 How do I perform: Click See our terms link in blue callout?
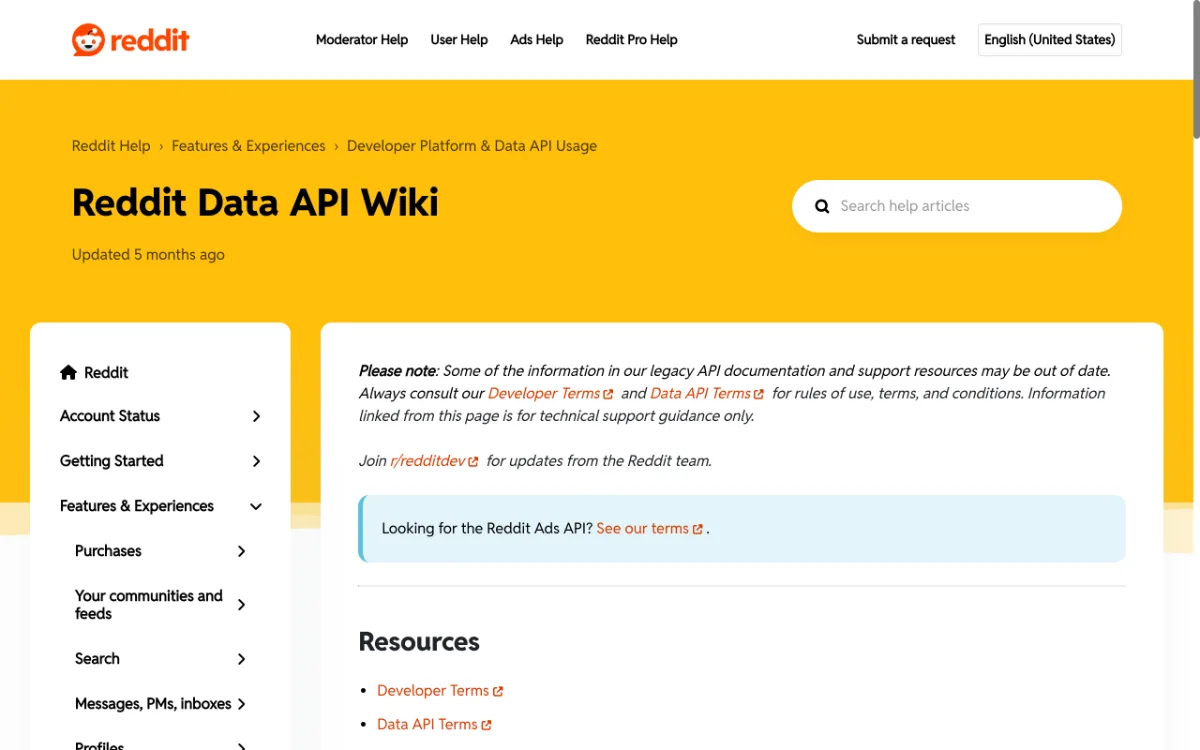pos(650,528)
